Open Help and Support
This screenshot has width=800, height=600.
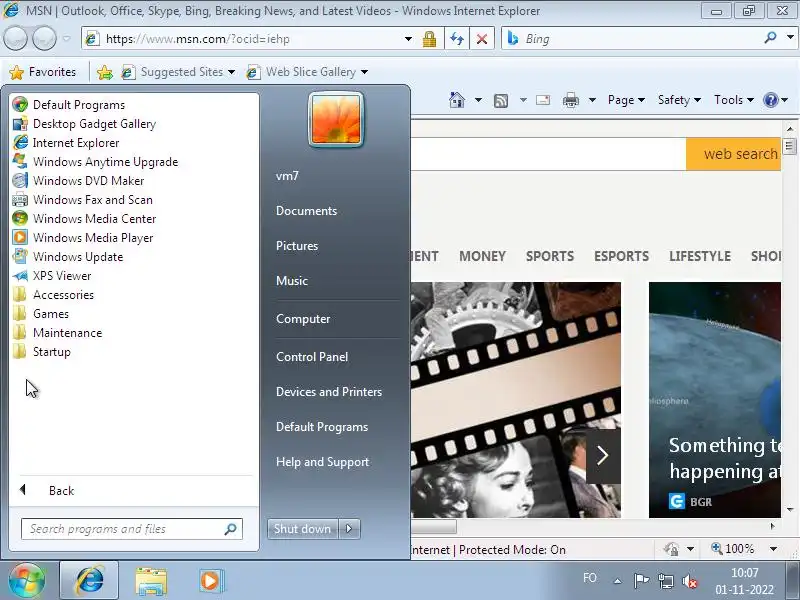322,462
